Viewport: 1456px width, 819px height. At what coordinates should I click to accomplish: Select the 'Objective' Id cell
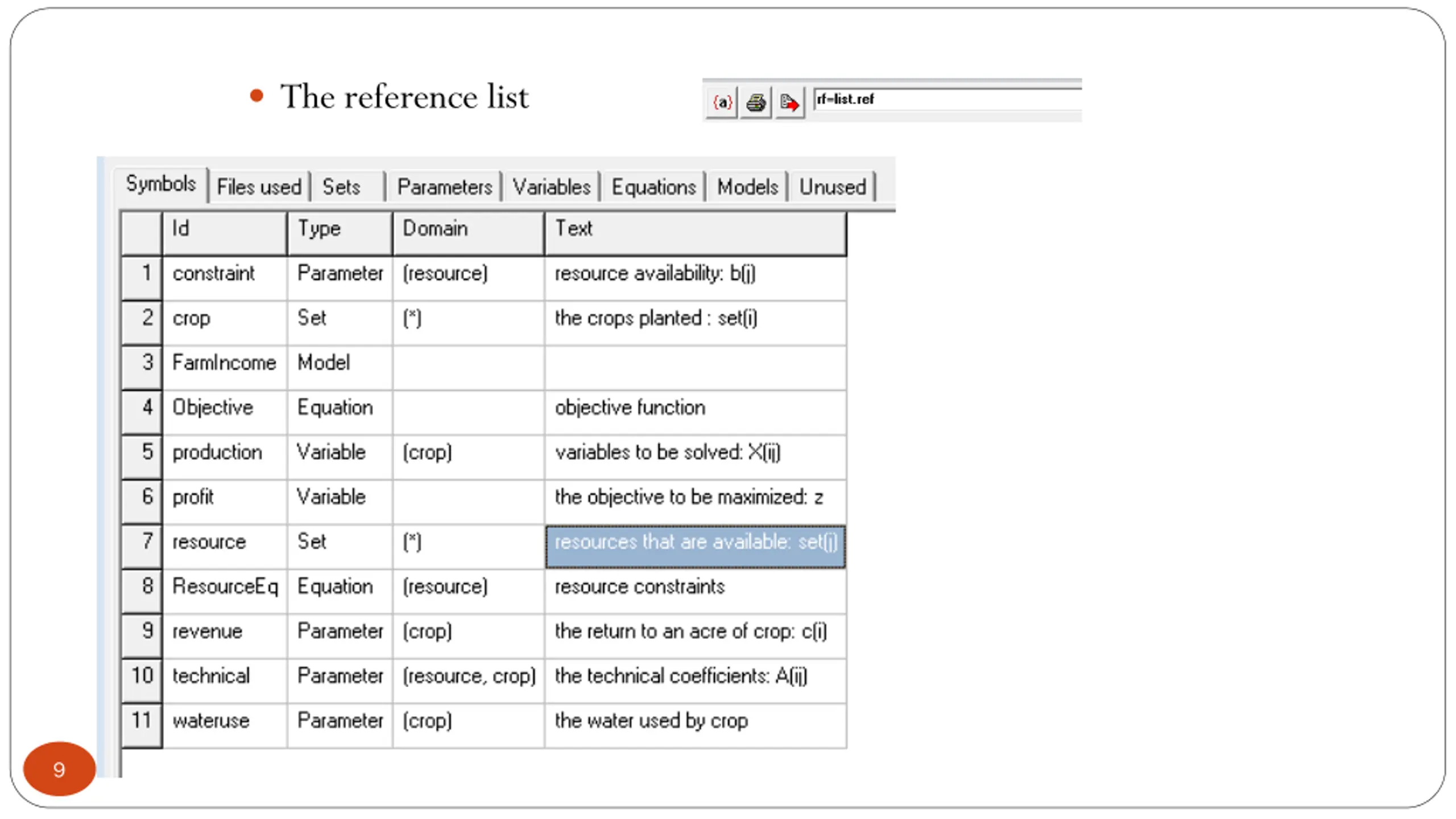coord(225,412)
